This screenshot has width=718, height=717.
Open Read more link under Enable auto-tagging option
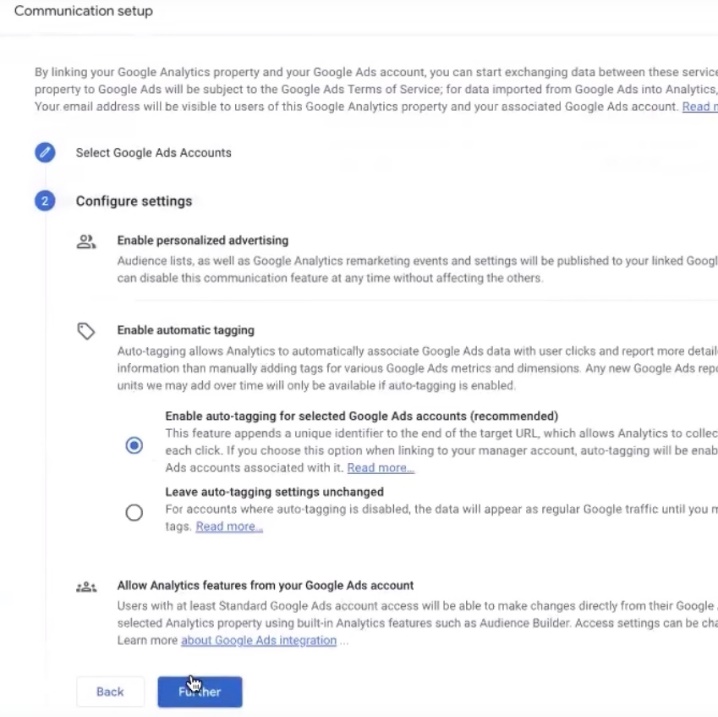tap(380, 468)
